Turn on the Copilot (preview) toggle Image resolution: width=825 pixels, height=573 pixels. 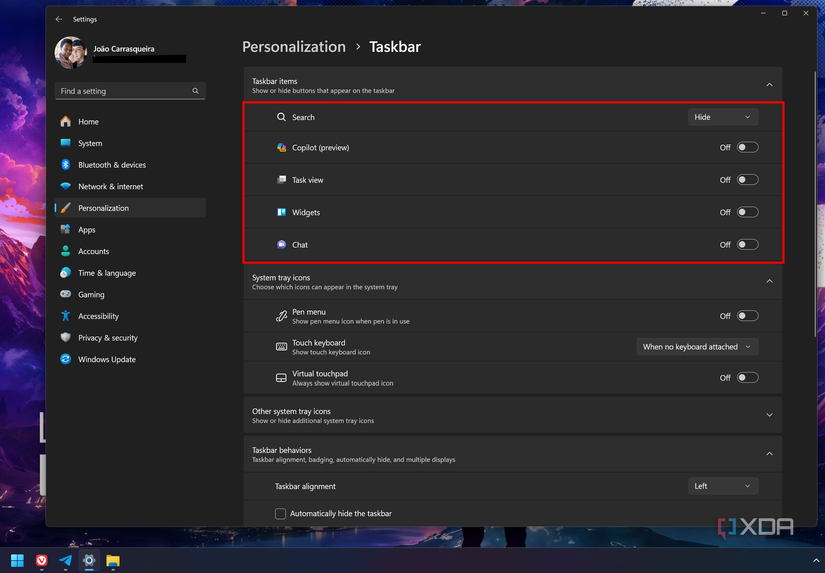pos(747,147)
